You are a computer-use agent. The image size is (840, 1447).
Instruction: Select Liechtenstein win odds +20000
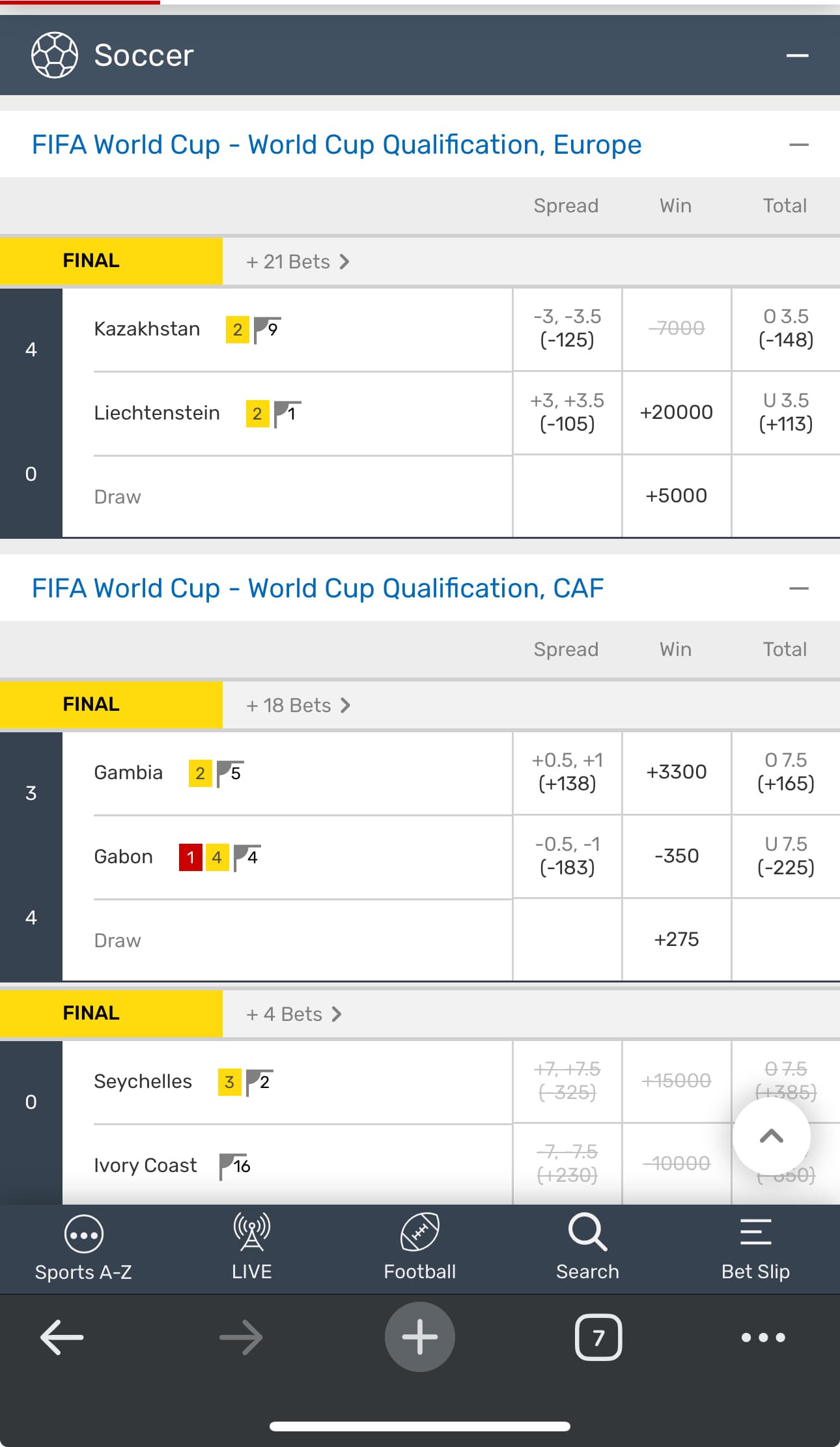point(676,412)
